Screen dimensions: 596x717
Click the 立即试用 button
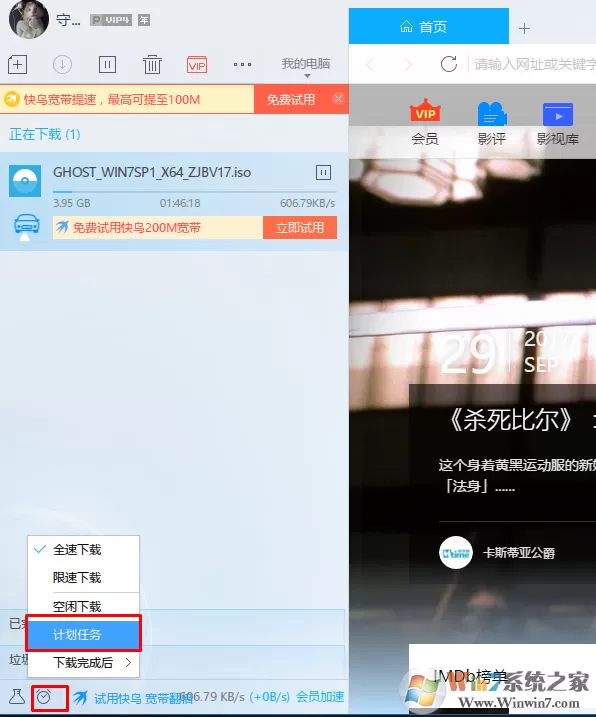300,228
